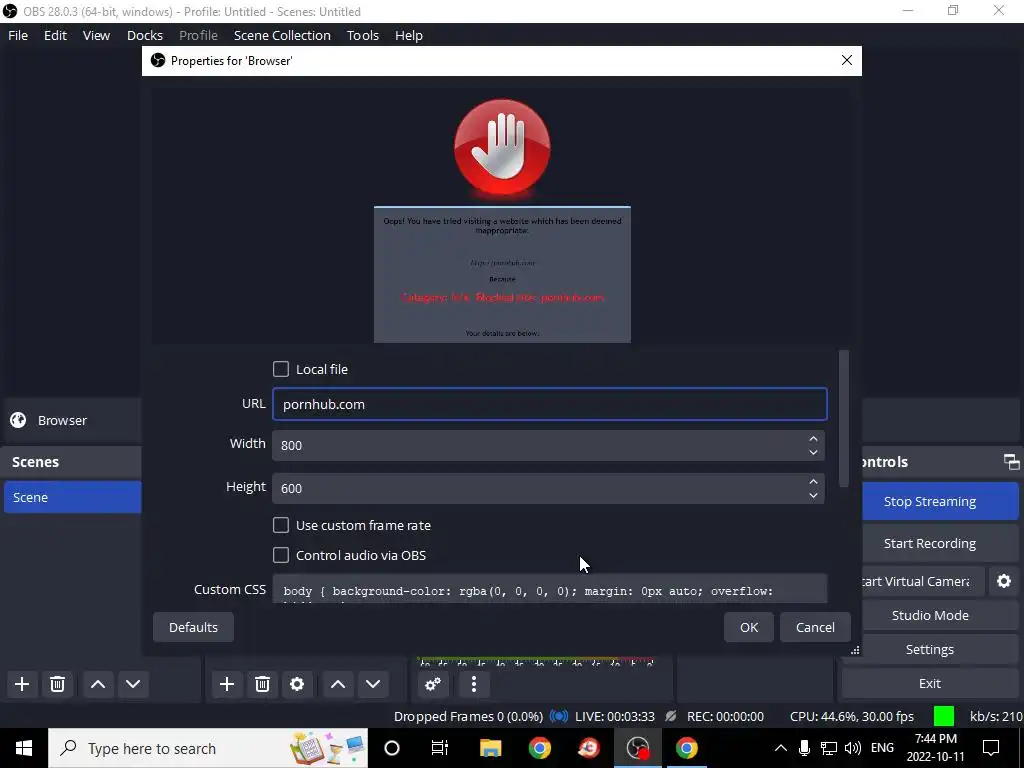Open volume control in system tray

(852, 748)
